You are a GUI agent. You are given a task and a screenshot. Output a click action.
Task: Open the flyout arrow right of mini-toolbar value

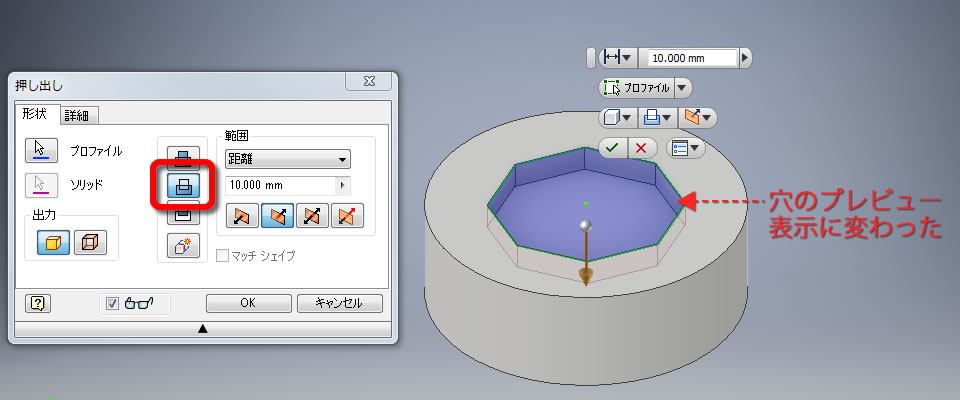pyautogui.click(x=745, y=58)
